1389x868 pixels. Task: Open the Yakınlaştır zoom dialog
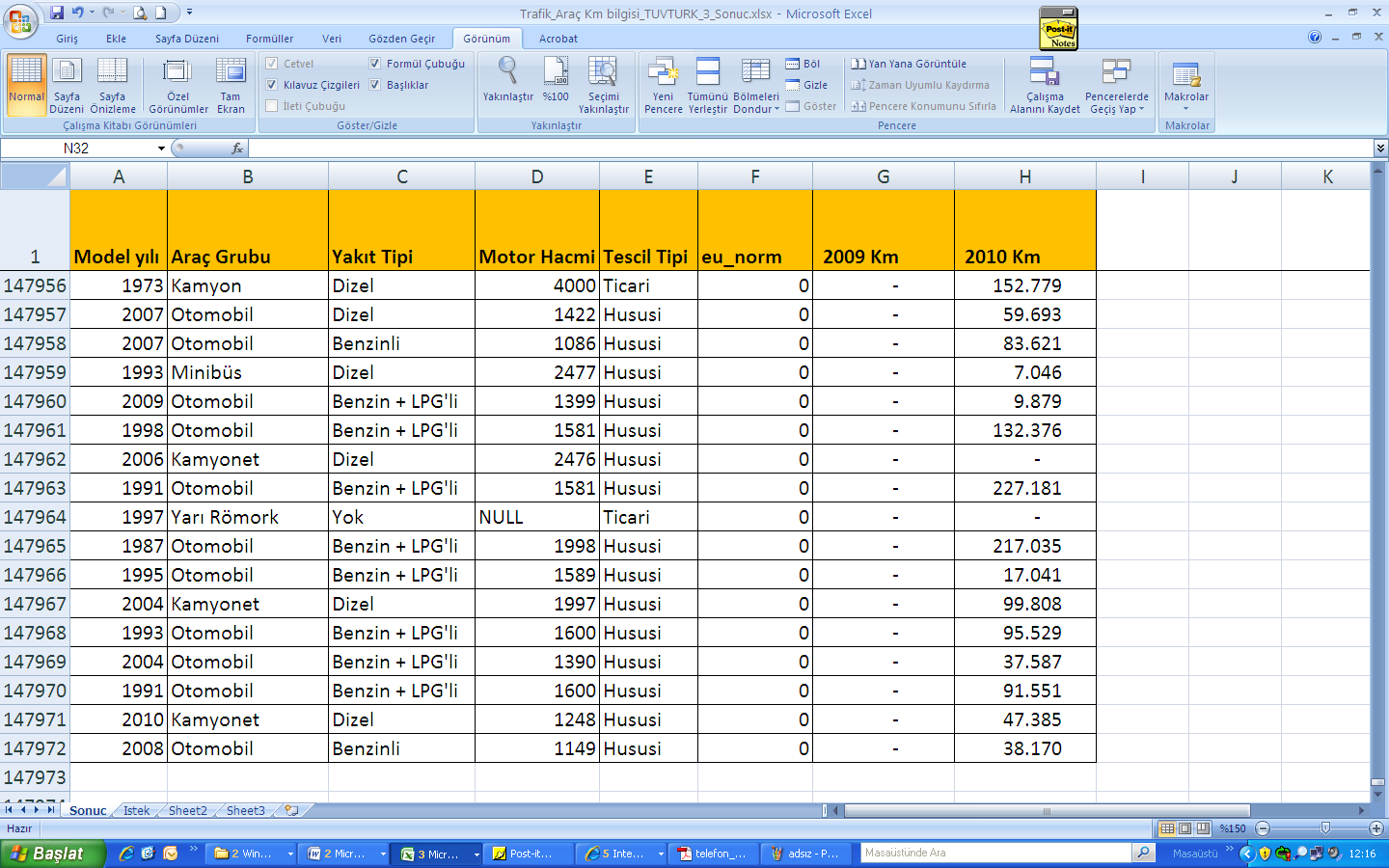(508, 79)
